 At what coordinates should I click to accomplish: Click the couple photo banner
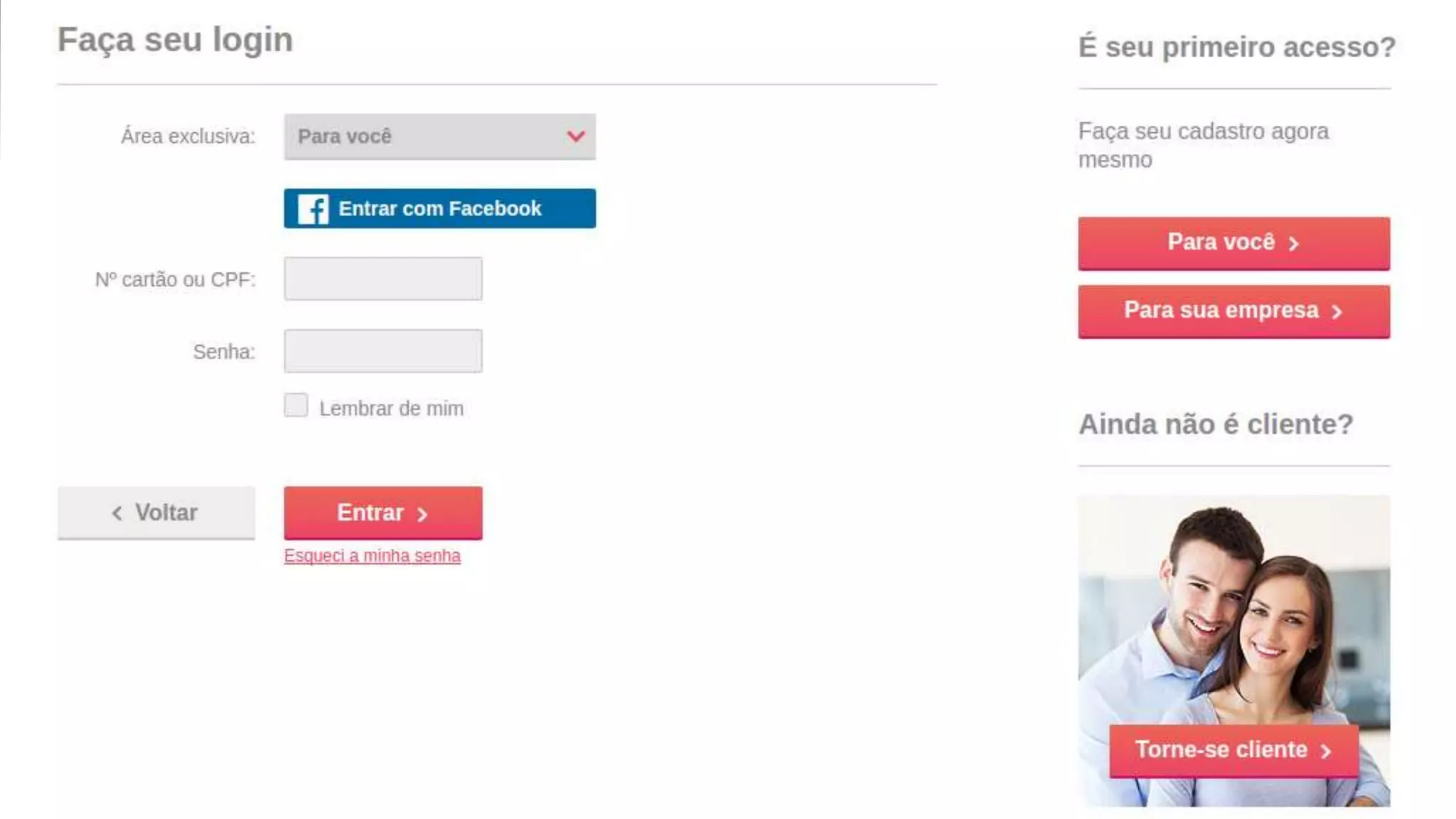1233,651
